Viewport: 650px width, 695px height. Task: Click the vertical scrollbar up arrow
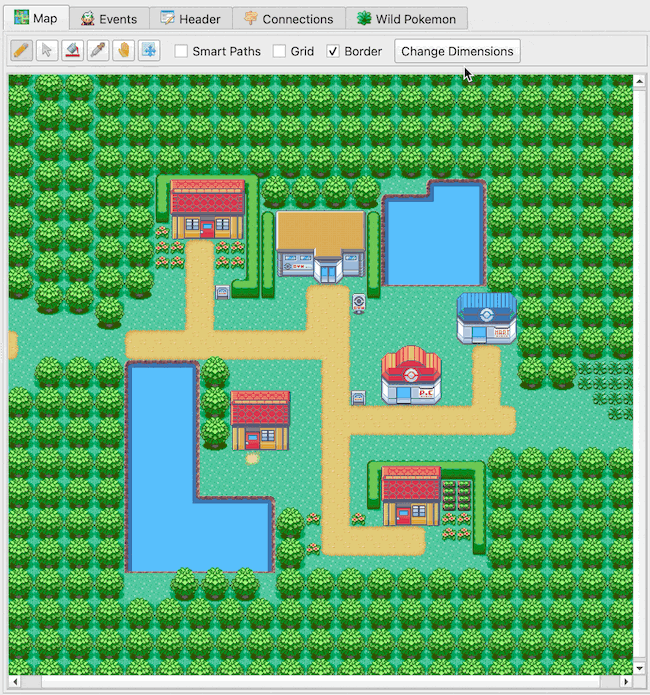point(639,82)
